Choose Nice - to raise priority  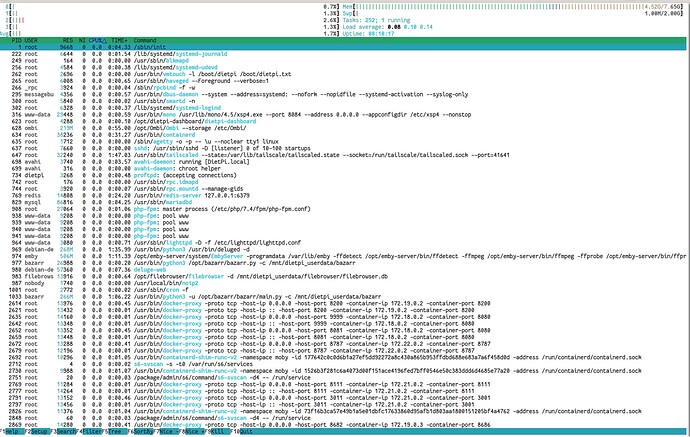tap(168, 432)
